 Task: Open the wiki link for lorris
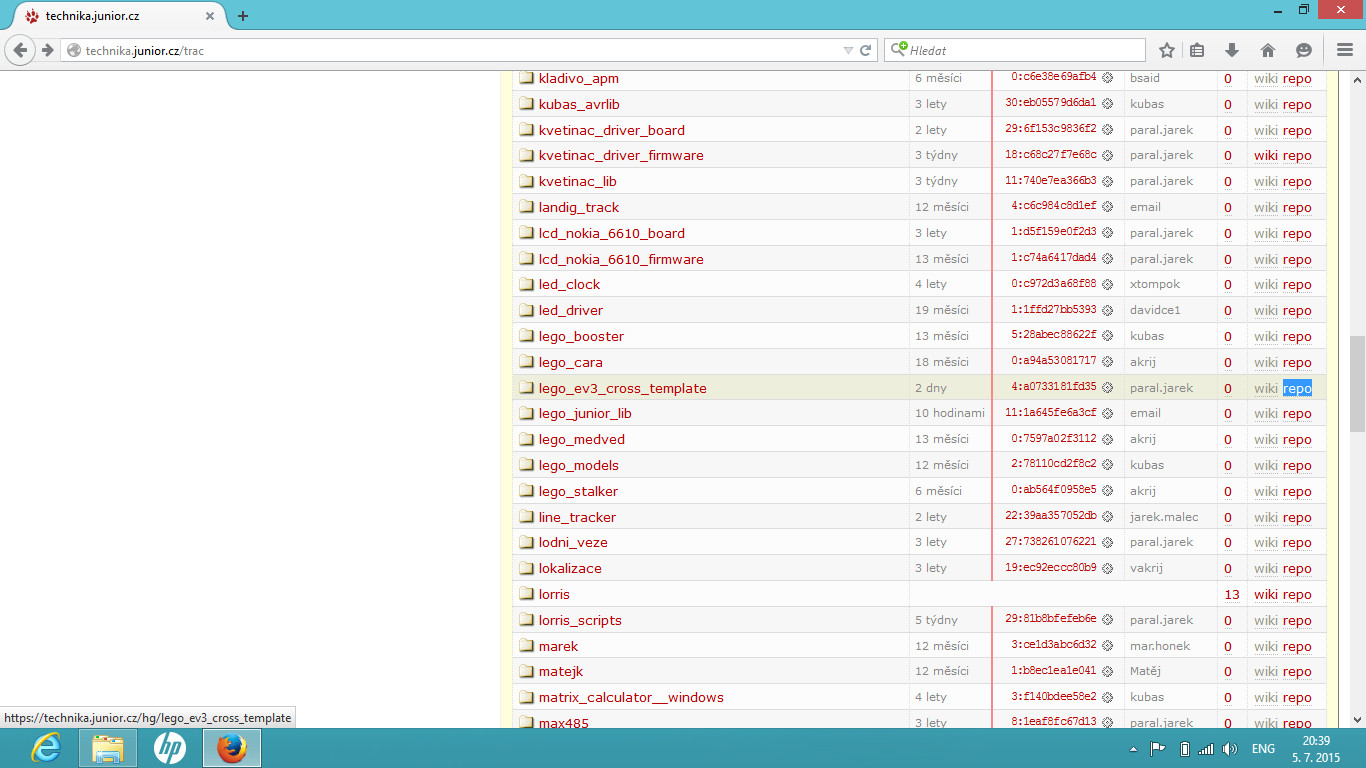pos(1266,595)
